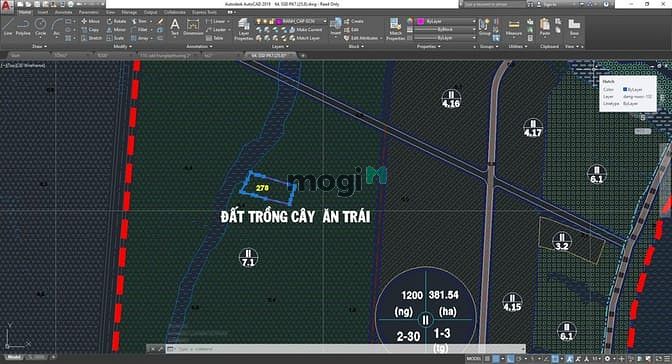Open the Measure utility
The image size is (672, 364).
point(513,27)
